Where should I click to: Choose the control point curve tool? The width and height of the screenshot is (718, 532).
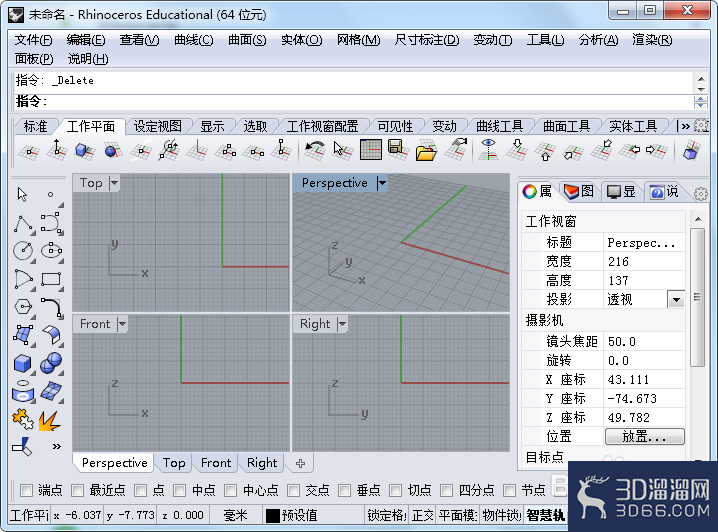[51, 223]
